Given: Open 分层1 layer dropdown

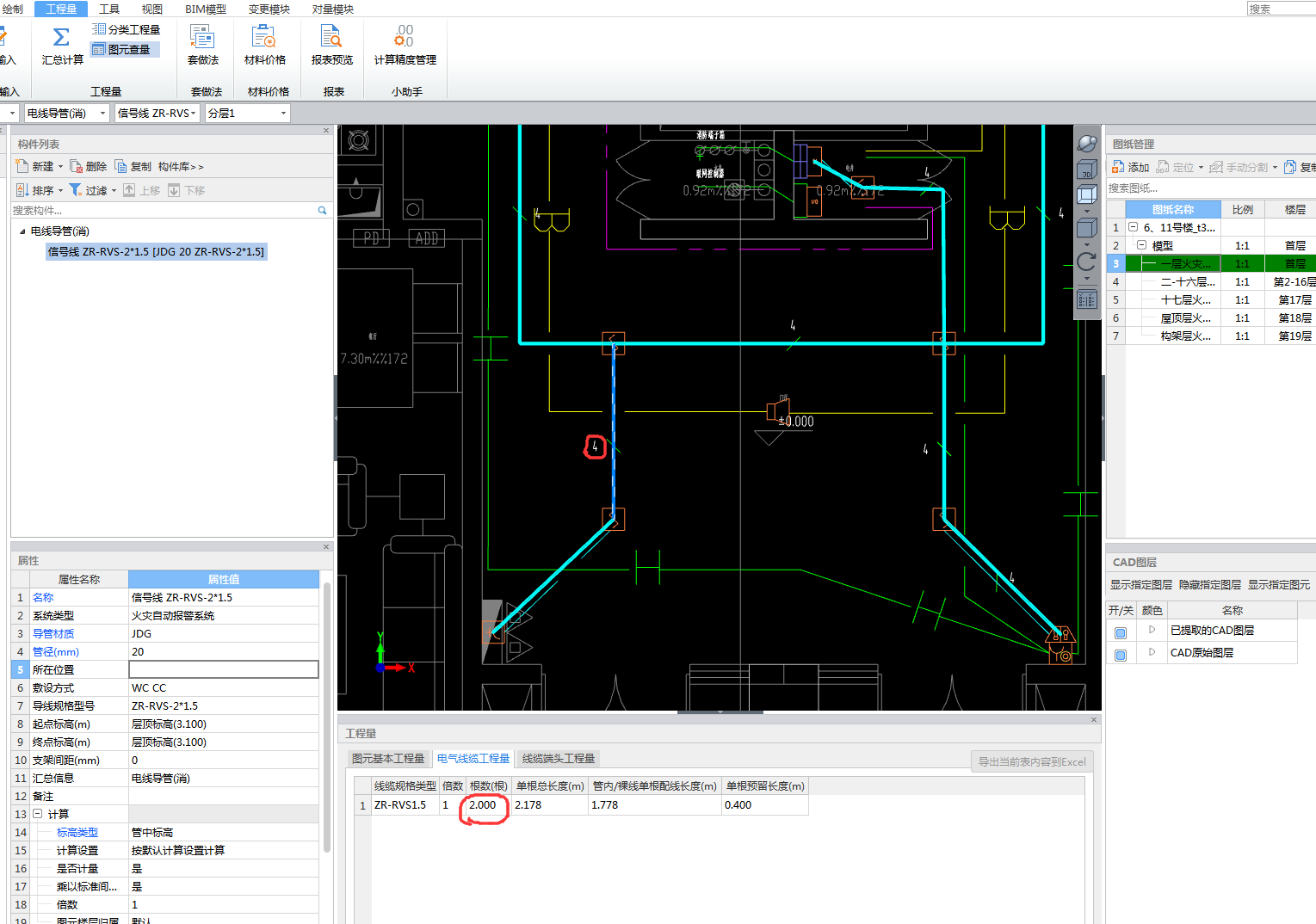Looking at the screenshot, I should coord(283,114).
